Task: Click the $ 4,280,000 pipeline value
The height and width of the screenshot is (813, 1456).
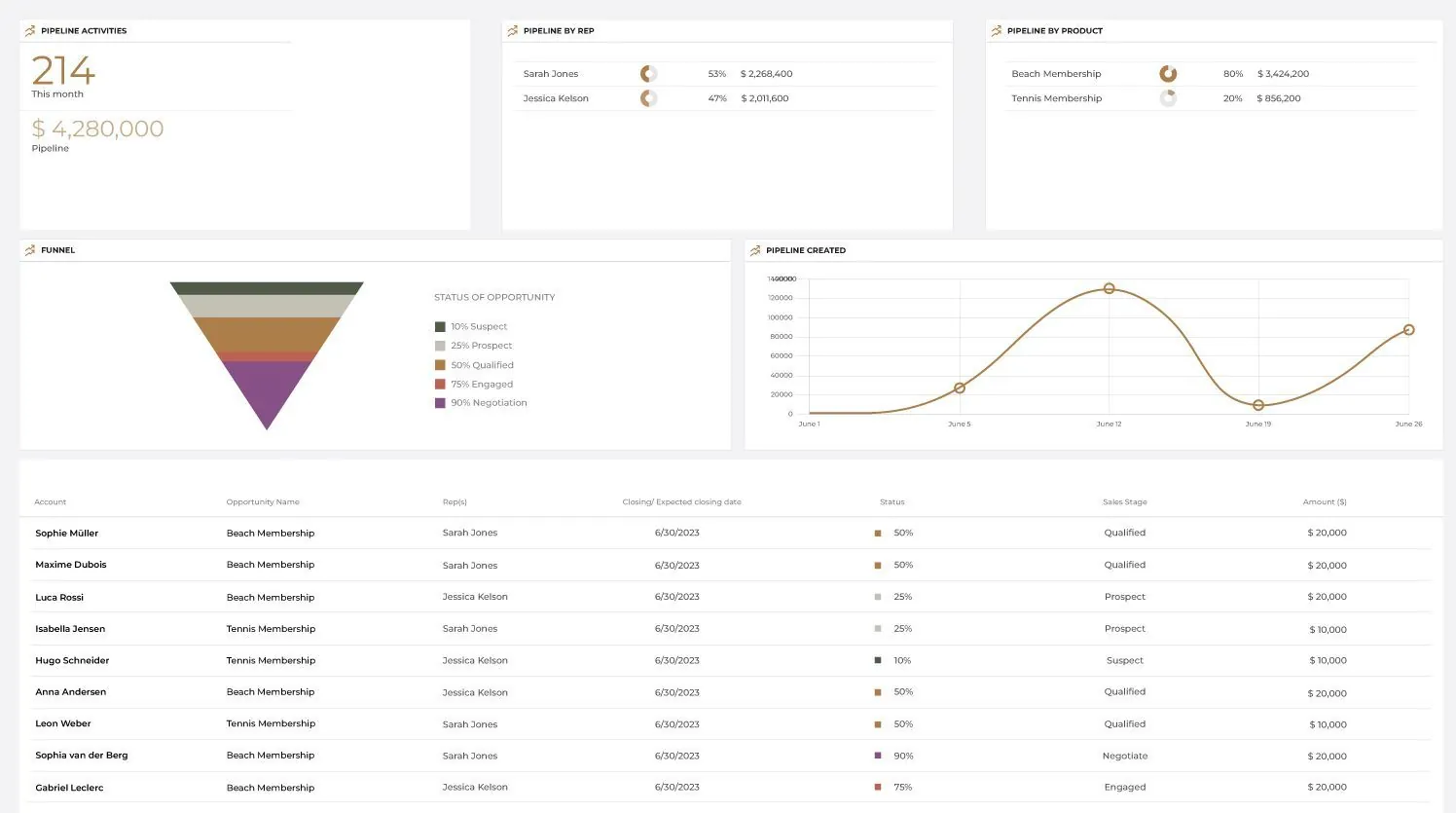Action: [97, 129]
